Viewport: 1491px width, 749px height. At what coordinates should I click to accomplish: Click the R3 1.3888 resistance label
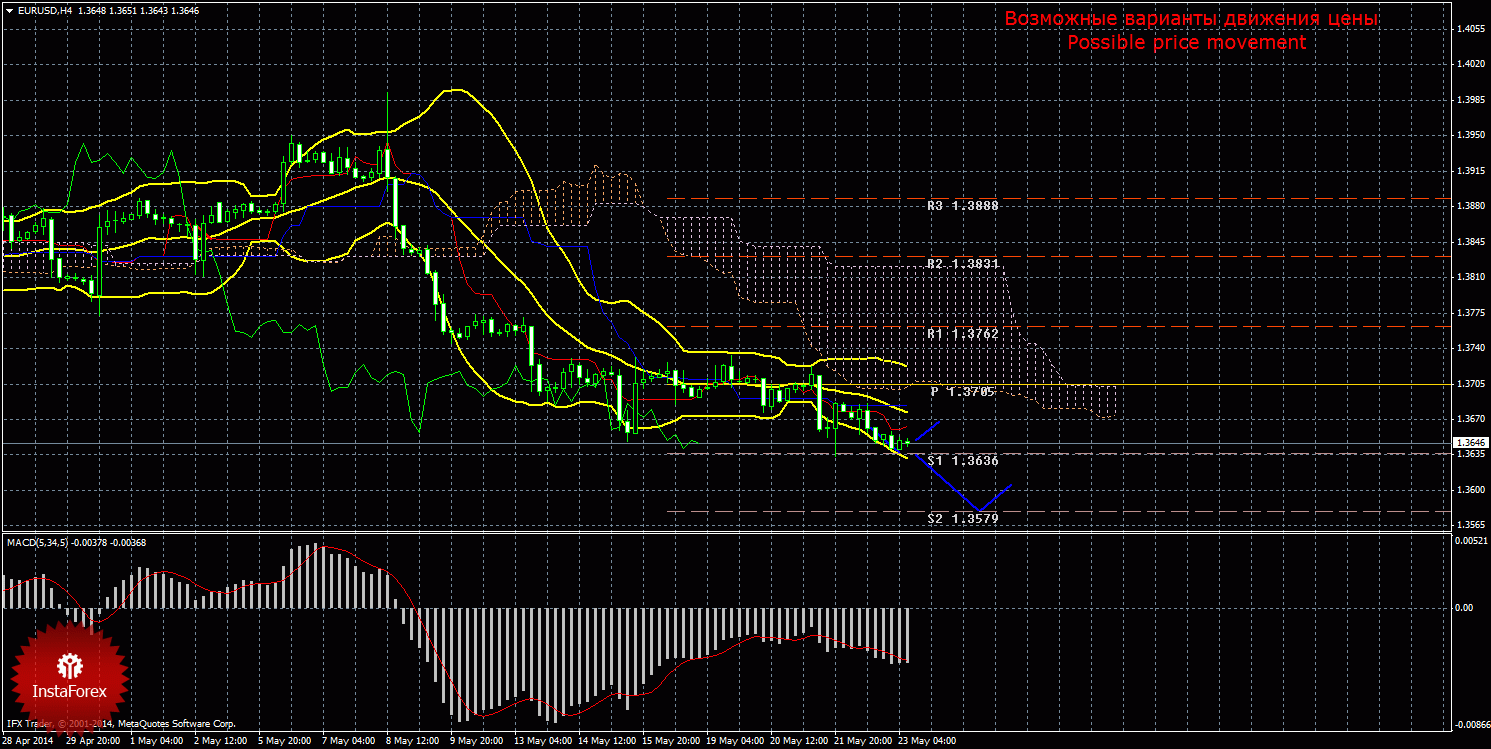(962, 205)
